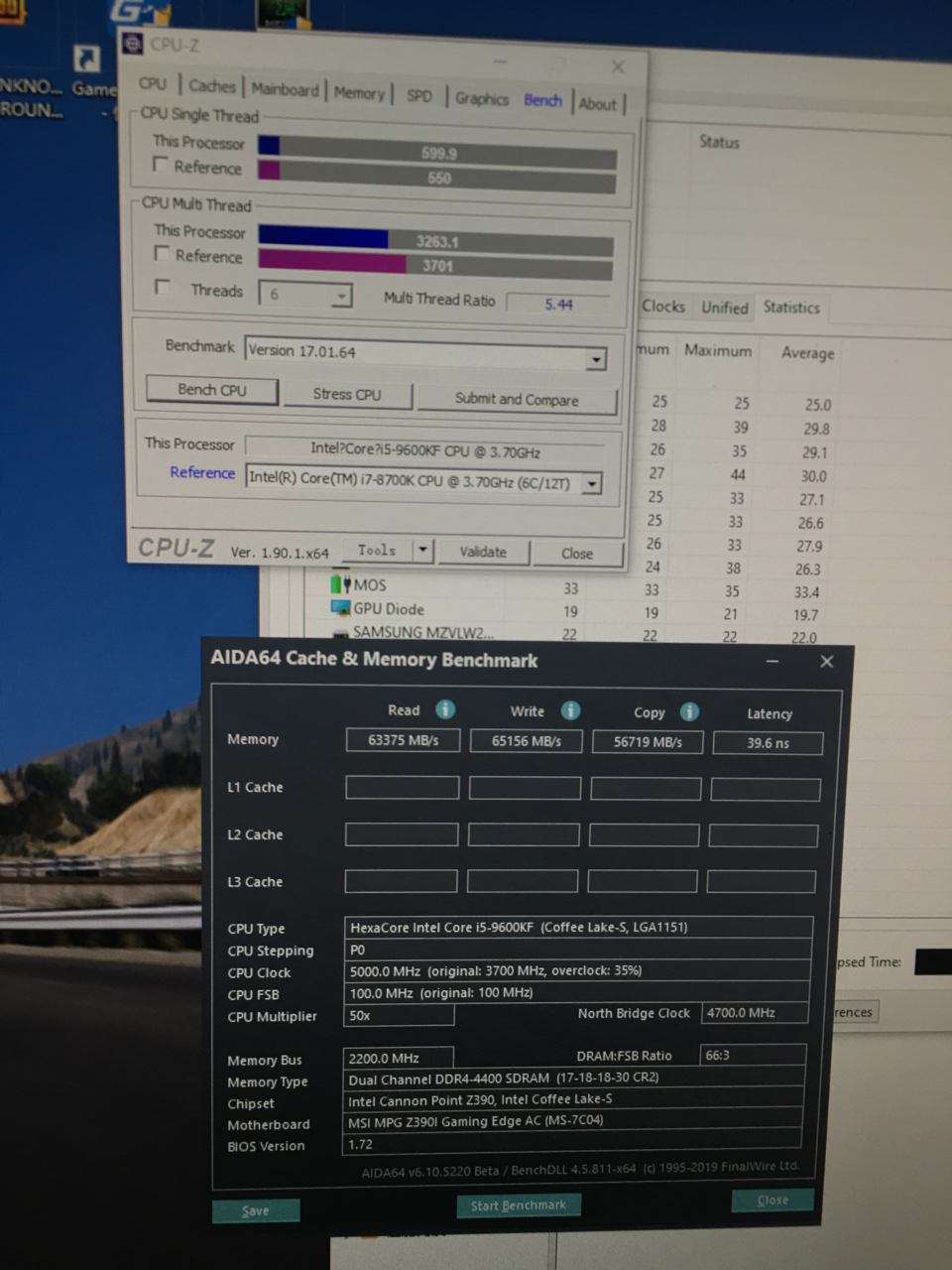This screenshot has height=1270, width=952.
Task: Select the GPU Diode sensor icon
Action: pyautogui.click(x=340, y=607)
